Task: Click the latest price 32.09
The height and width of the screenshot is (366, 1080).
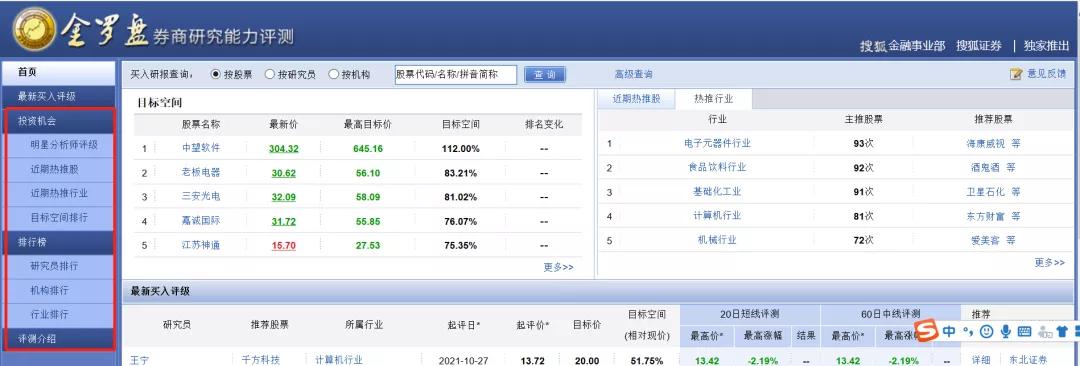Action: point(284,197)
